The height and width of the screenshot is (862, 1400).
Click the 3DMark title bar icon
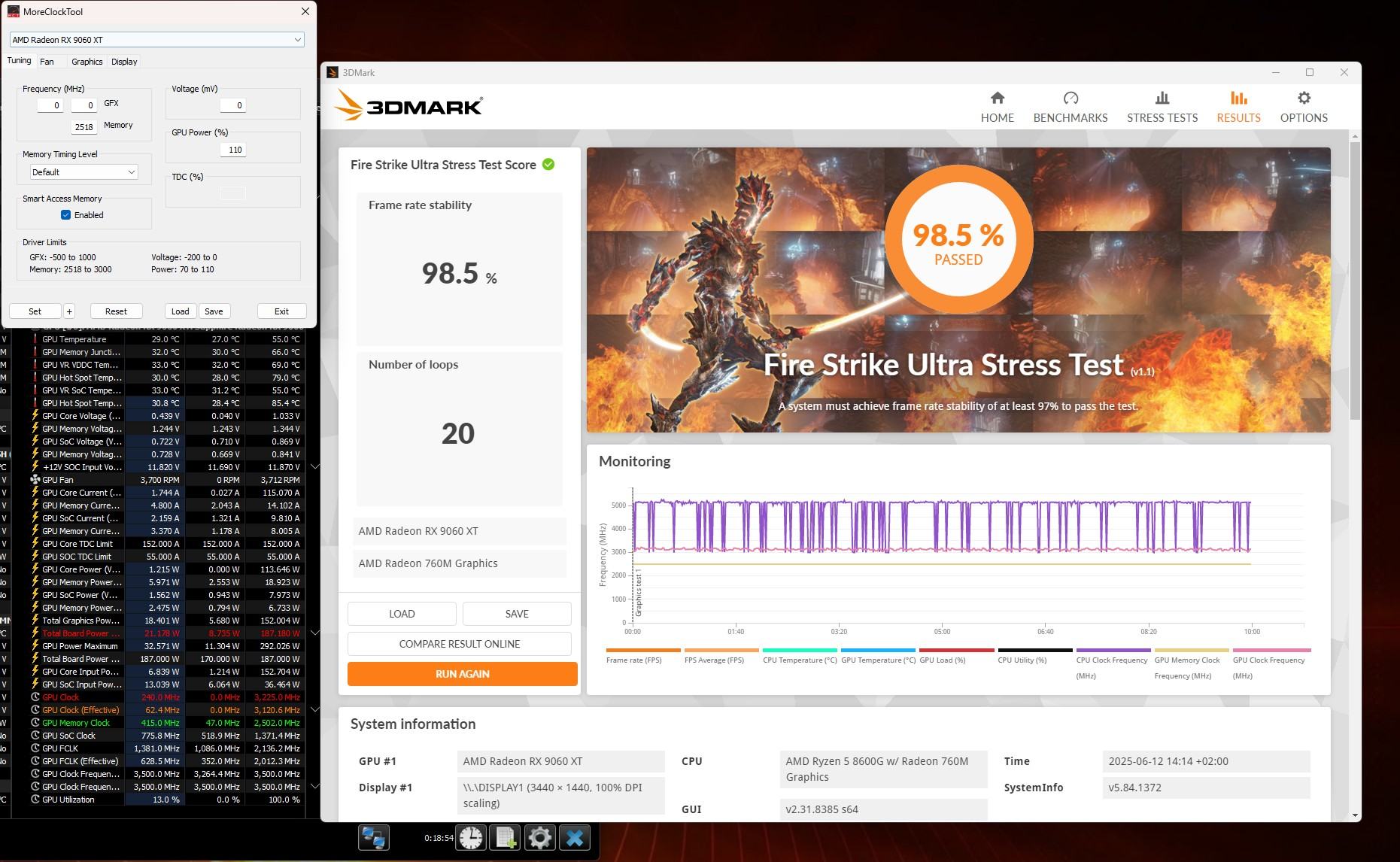333,72
